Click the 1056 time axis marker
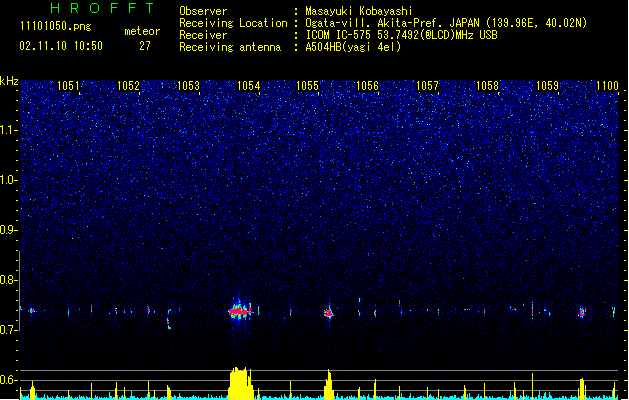 click(x=367, y=86)
